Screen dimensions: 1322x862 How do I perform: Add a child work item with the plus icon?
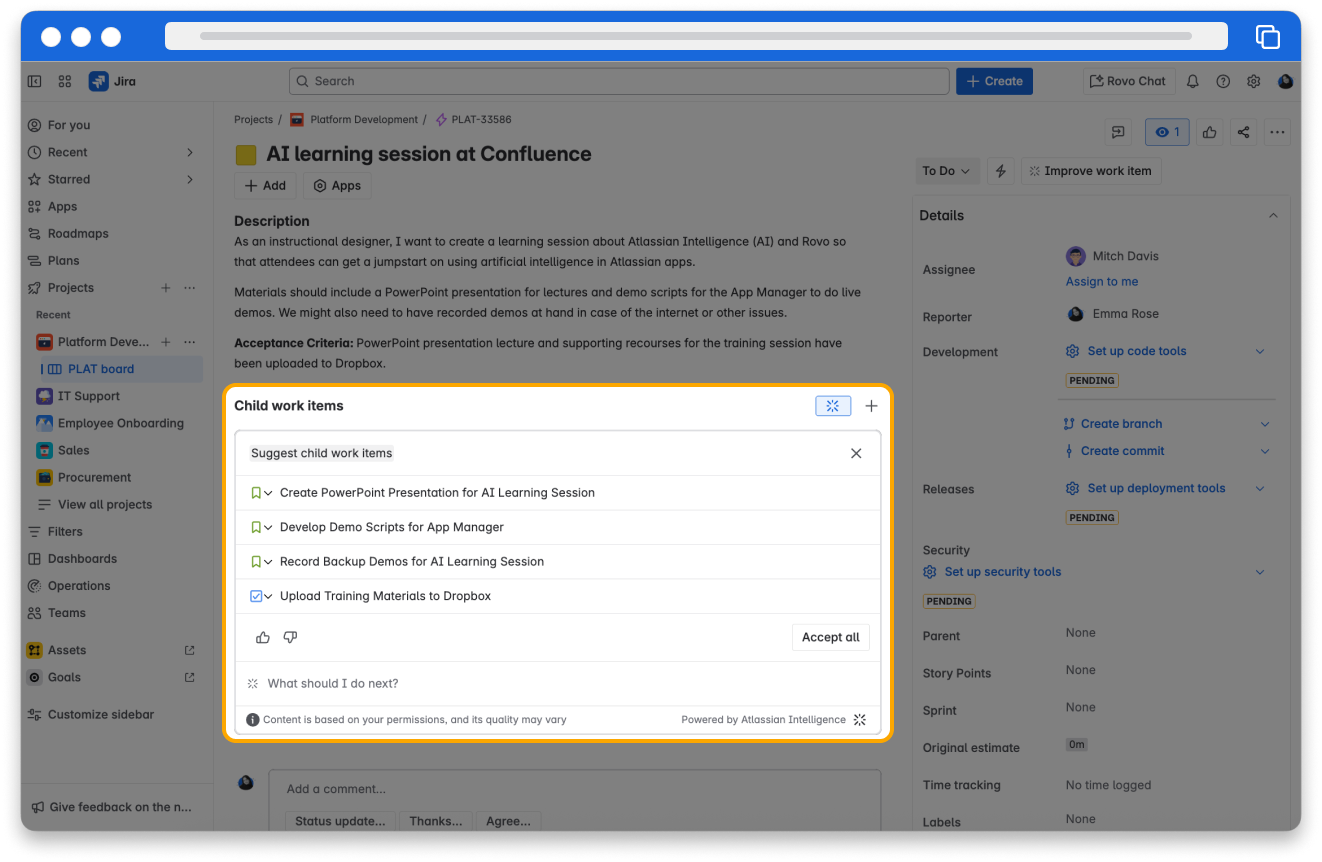click(x=871, y=406)
